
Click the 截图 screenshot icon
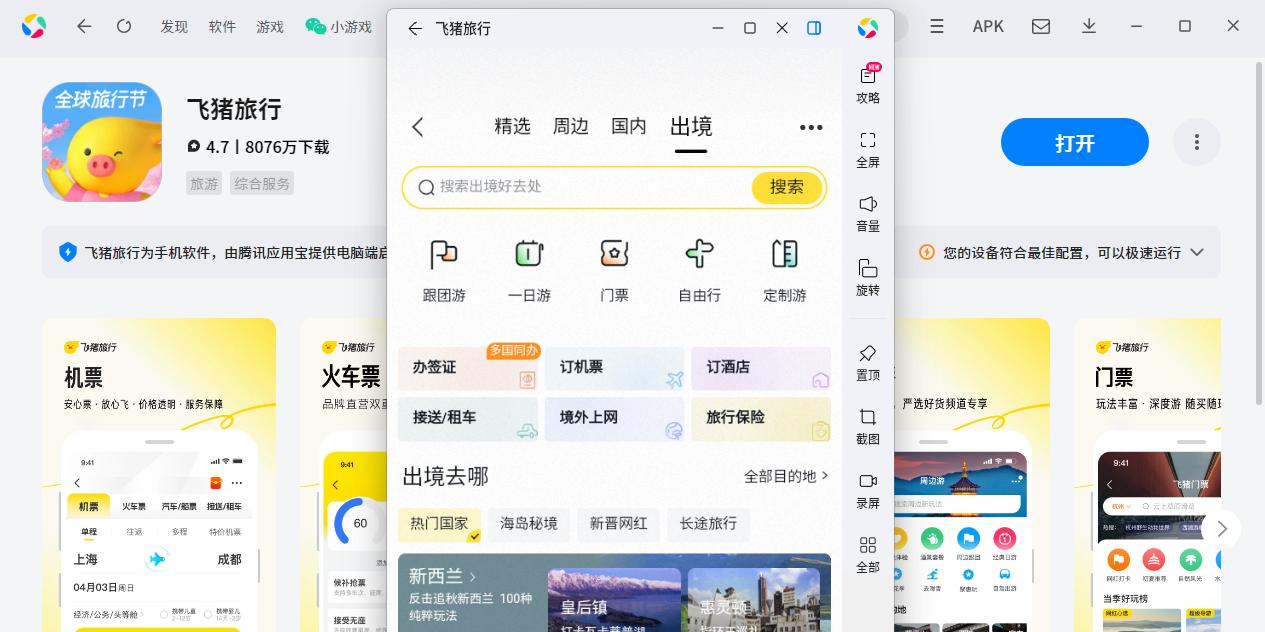868,426
